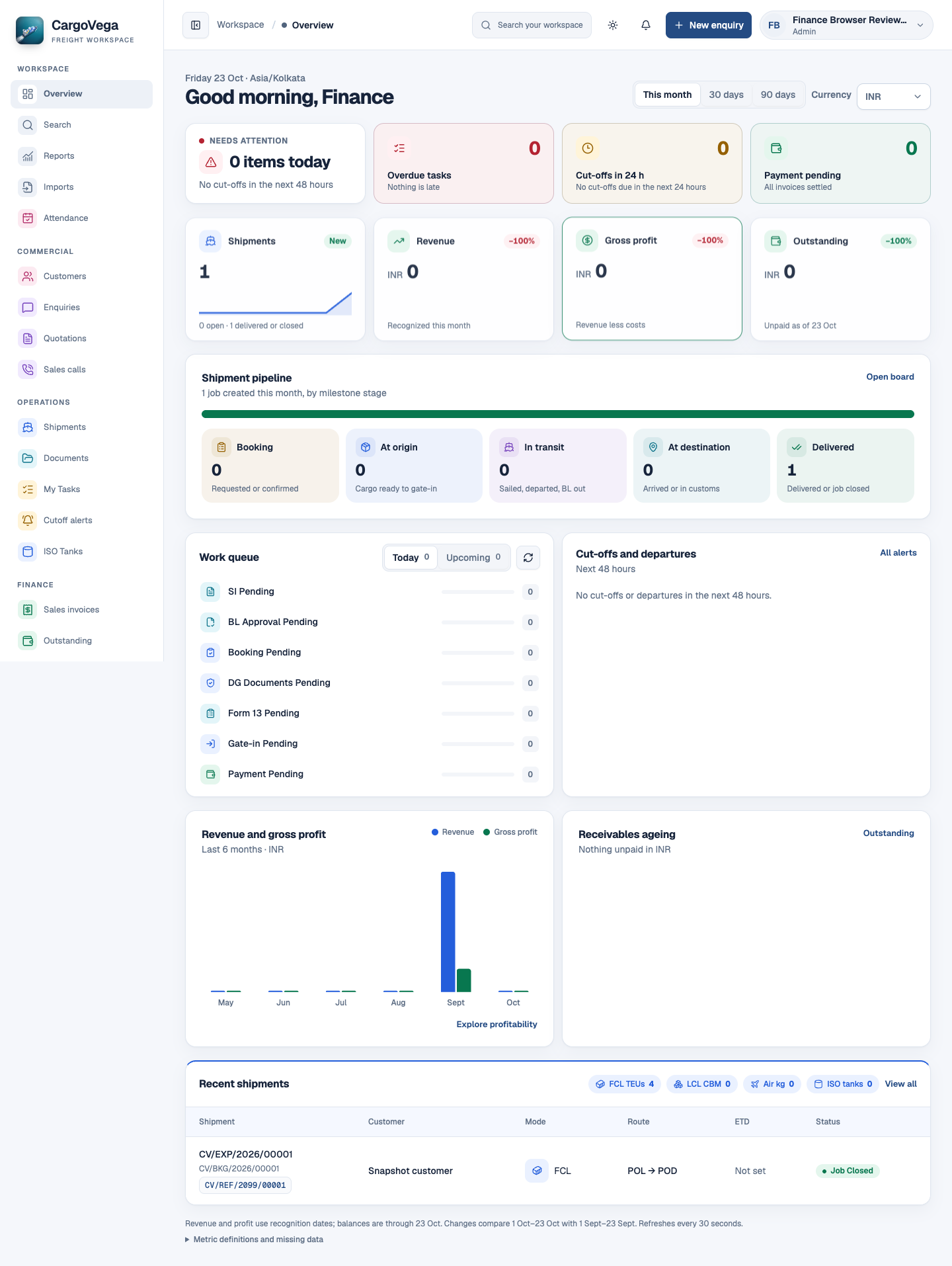Open Customers in sidebar
This screenshot has width=952, height=1266.
[x=81, y=276]
